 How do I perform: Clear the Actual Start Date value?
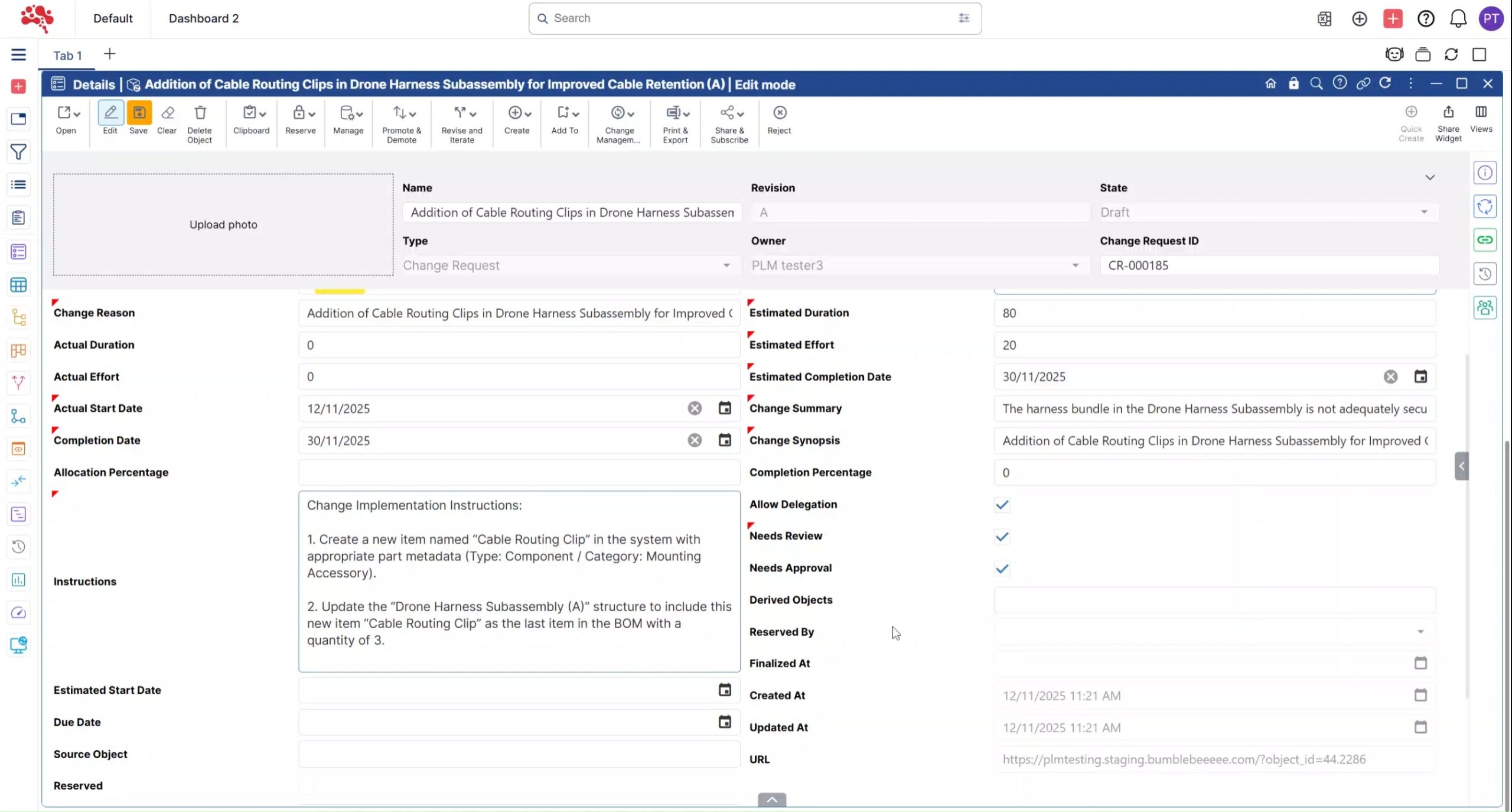695,408
